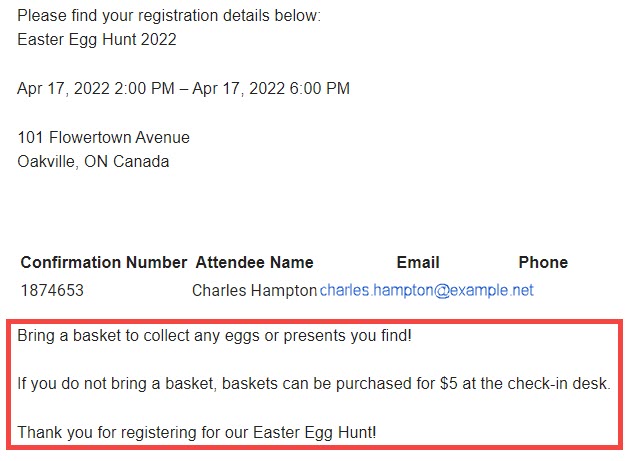Click the 101 Flowertown Avenue address line
Image resolution: width=634 pixels, height=461 pixels.
pyautogui.click(x=103, y=138)
